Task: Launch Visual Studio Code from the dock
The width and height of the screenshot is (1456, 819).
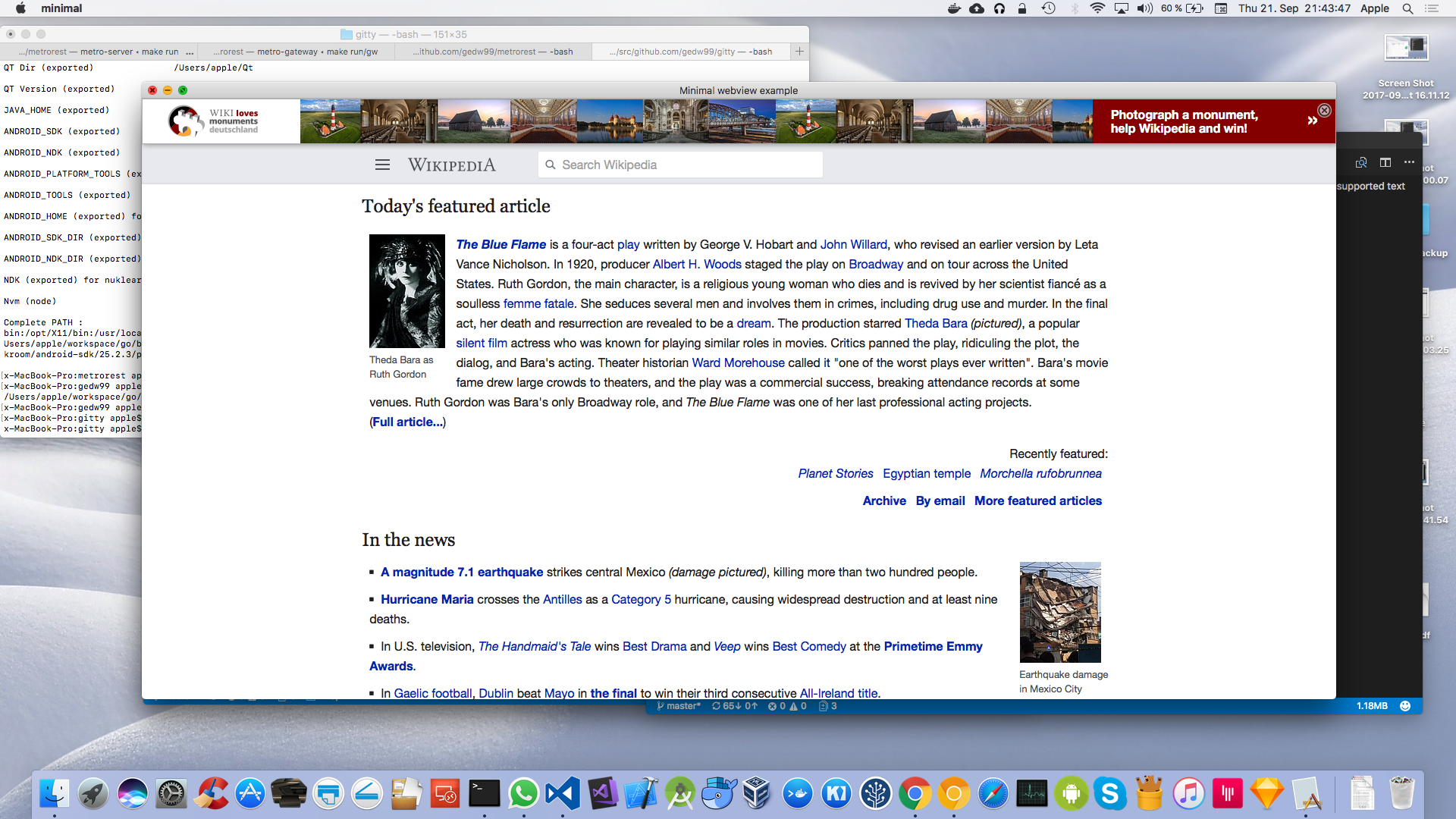Action: [562, 794]
